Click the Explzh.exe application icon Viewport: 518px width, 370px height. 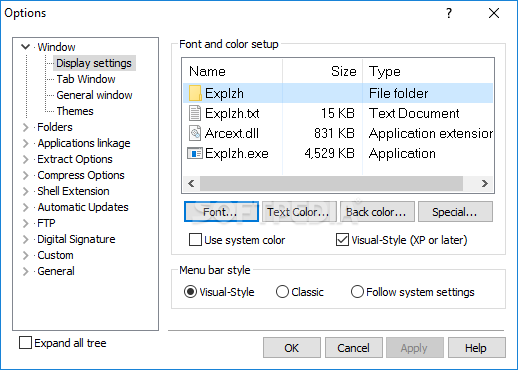pos(195,153)
